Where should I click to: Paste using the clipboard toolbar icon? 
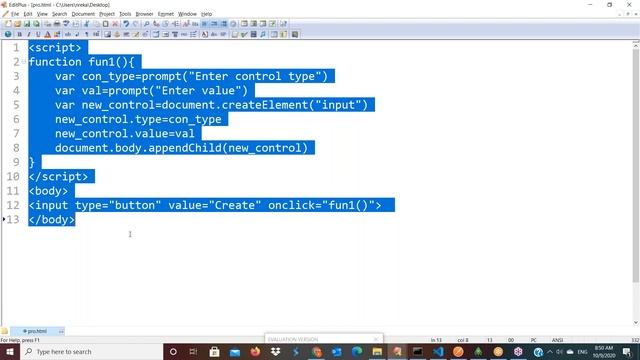pos(106,24)
